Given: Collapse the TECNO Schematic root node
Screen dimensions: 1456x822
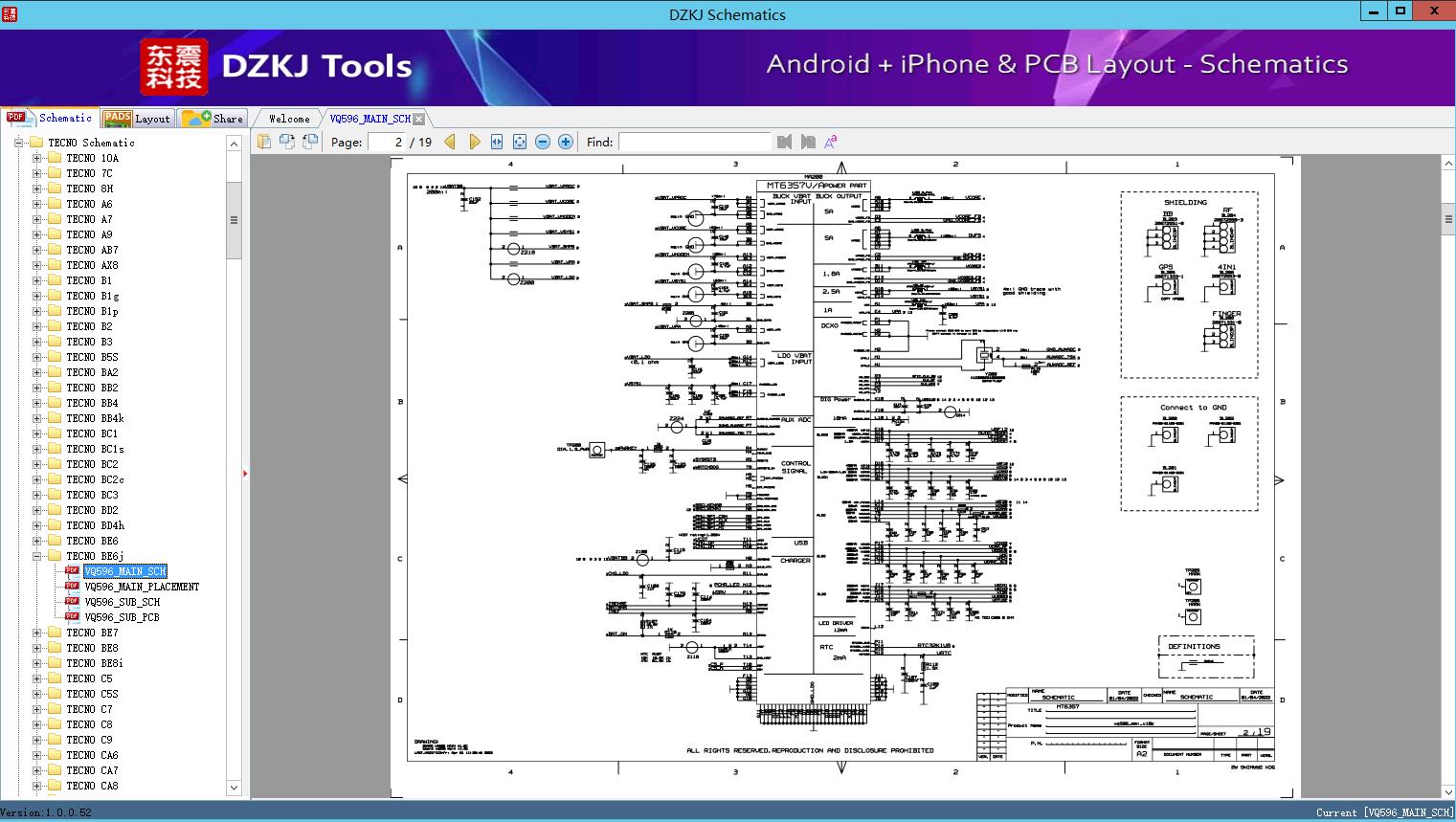Looking at the screenshot, I should click(18, 143).
